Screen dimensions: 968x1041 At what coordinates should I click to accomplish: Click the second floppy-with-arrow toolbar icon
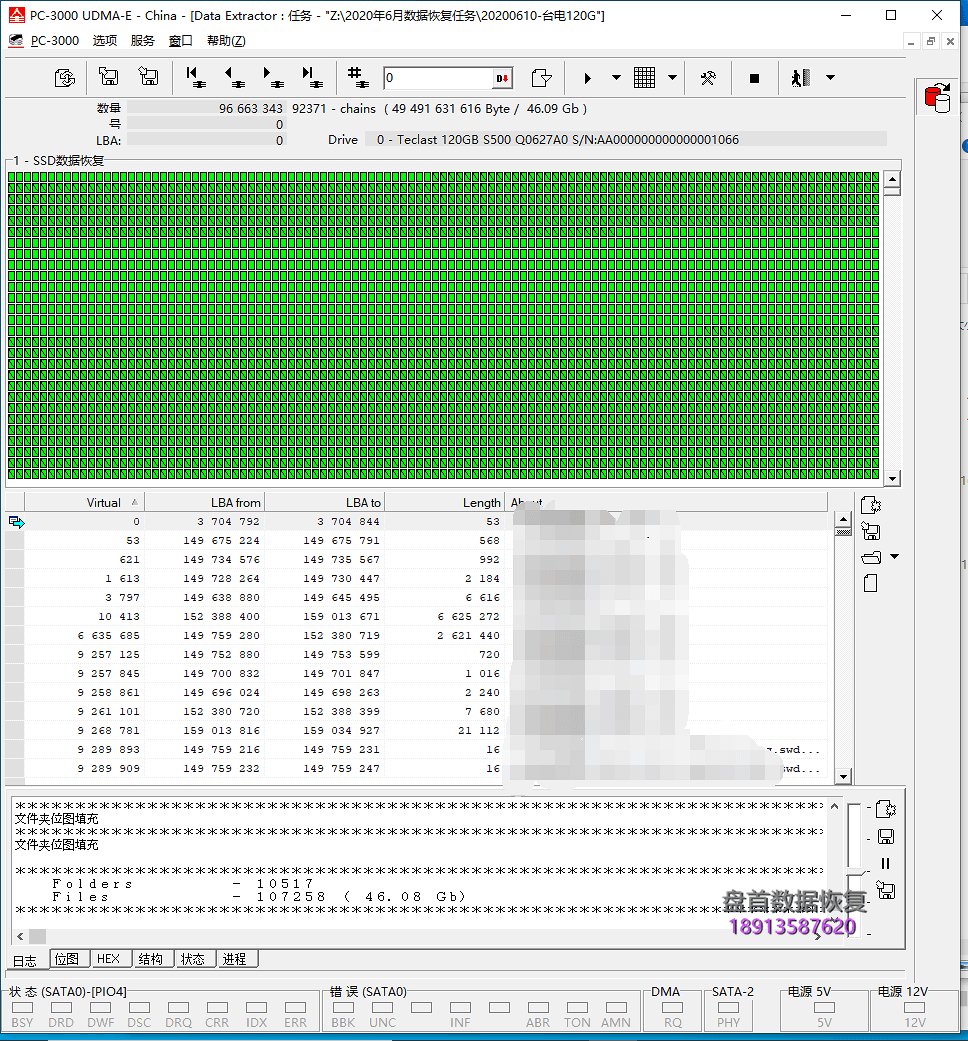tap(148, 77)
